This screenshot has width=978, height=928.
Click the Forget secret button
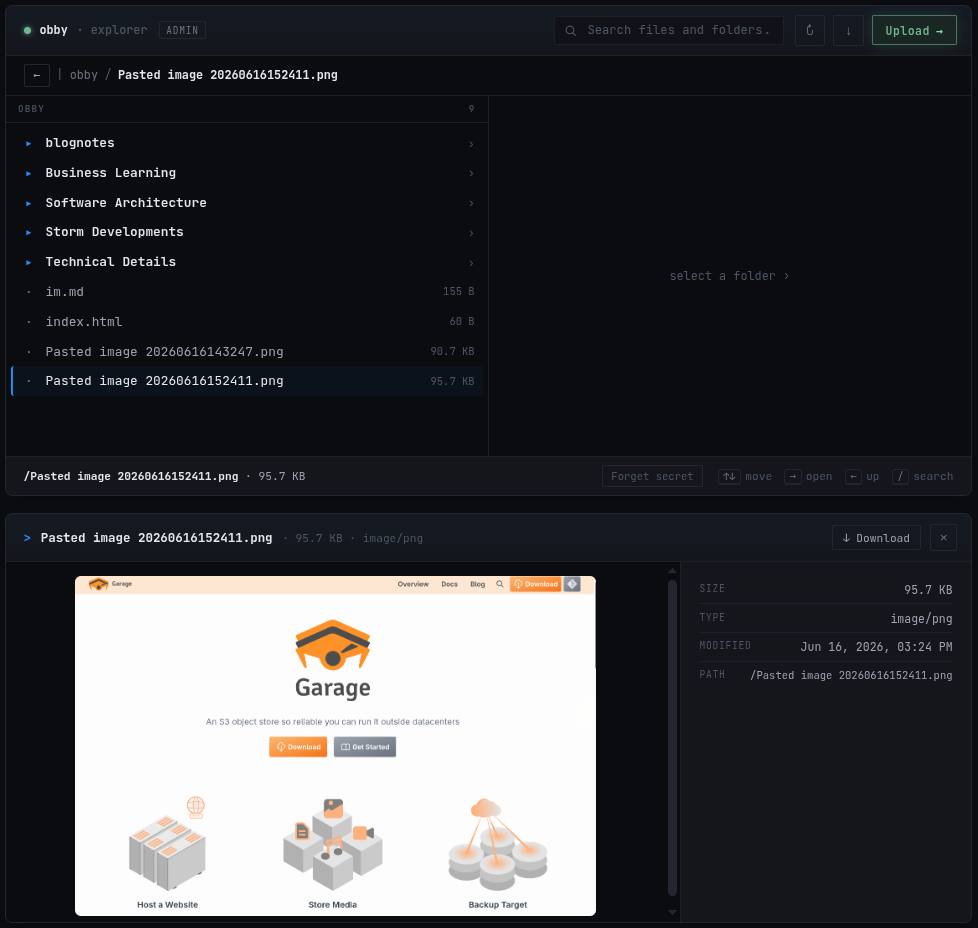tap(652, 476)
